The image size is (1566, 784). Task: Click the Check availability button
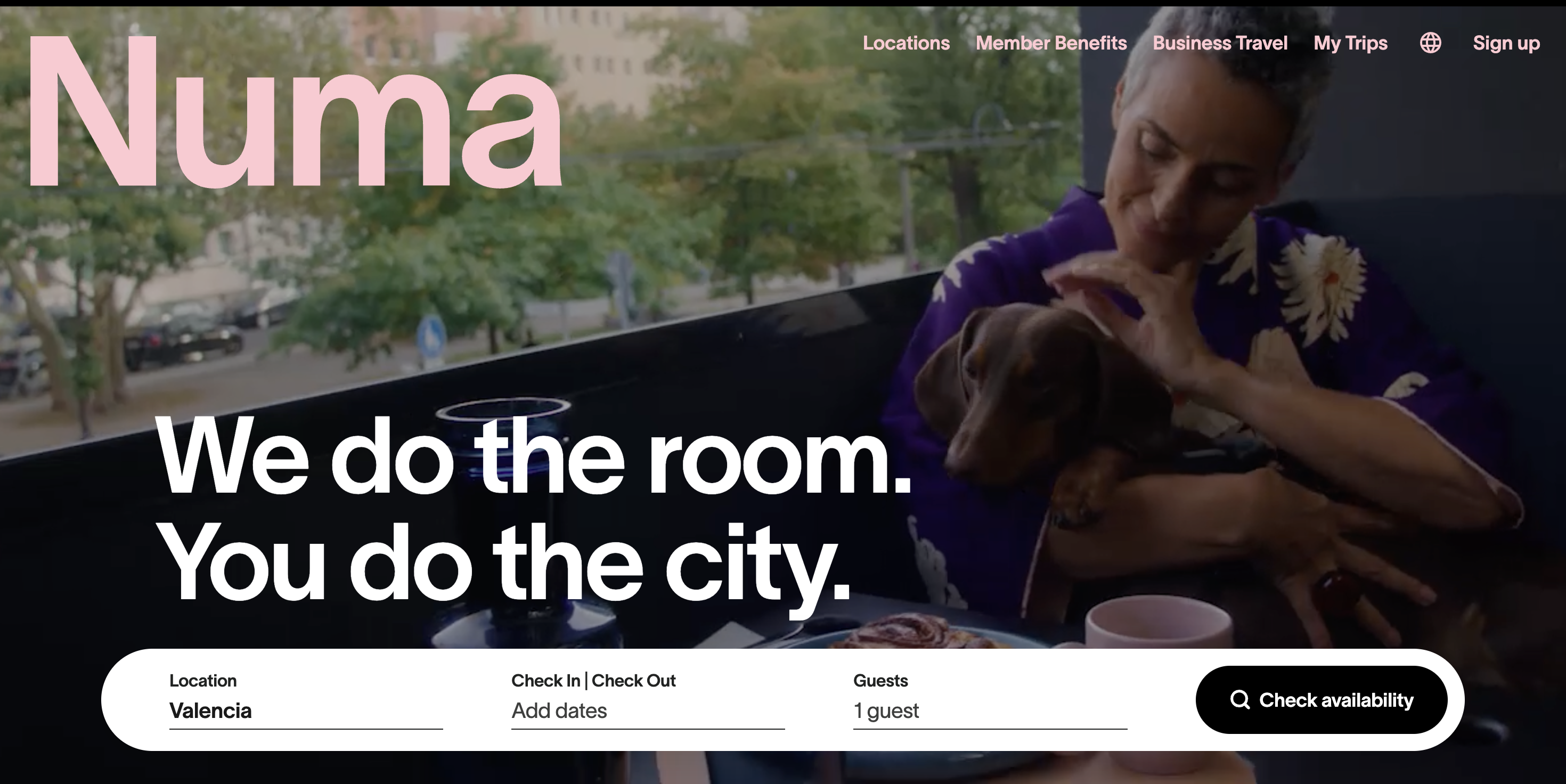tap(1321, 699)
